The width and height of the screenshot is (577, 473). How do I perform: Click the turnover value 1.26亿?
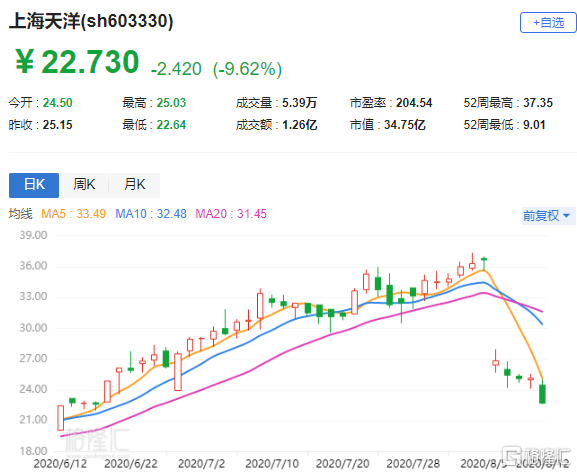coord(299,125)
